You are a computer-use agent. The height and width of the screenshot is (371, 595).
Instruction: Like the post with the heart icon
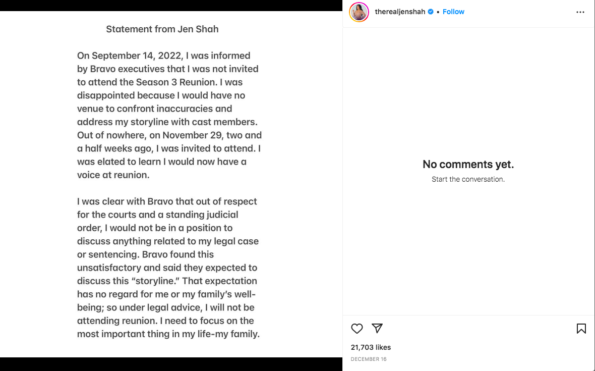[x=357, y=329]
